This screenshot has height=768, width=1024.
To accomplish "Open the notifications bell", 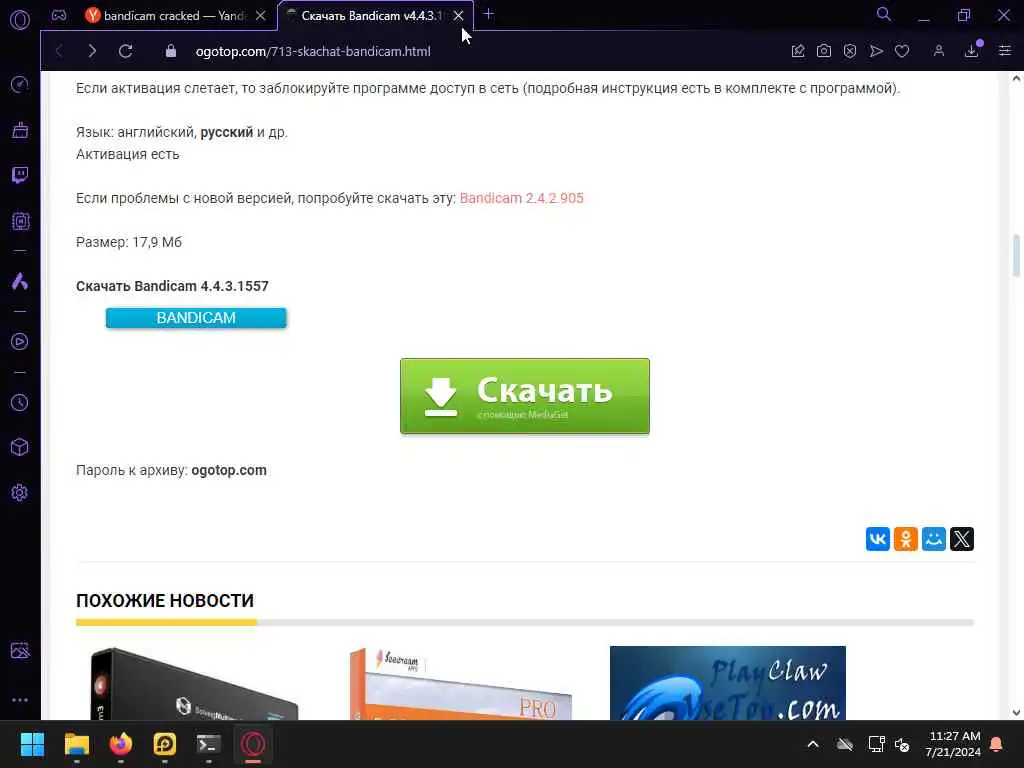I will (997, 744).
